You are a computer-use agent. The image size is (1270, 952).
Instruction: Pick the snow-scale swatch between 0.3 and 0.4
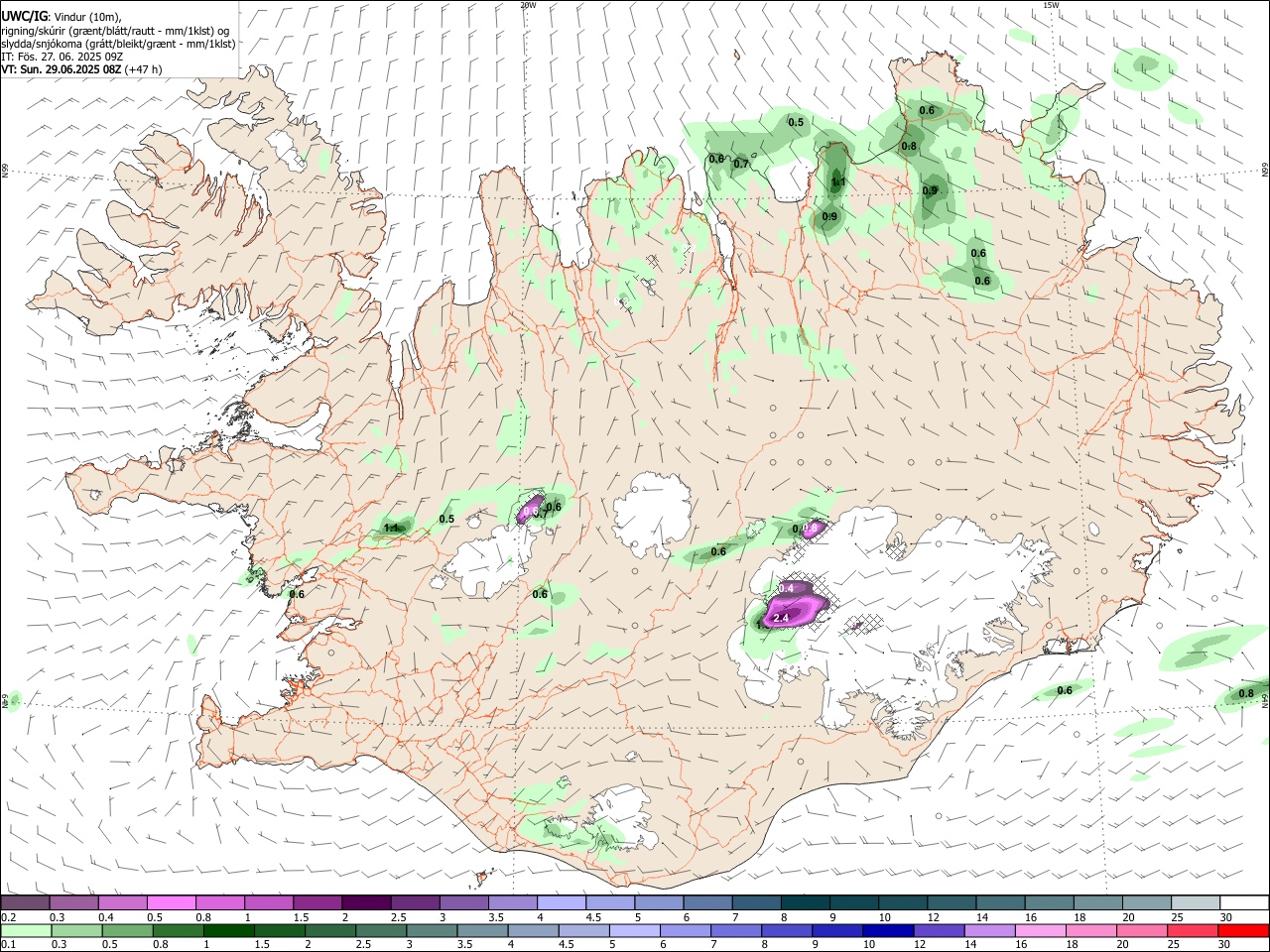pos(73,902)
